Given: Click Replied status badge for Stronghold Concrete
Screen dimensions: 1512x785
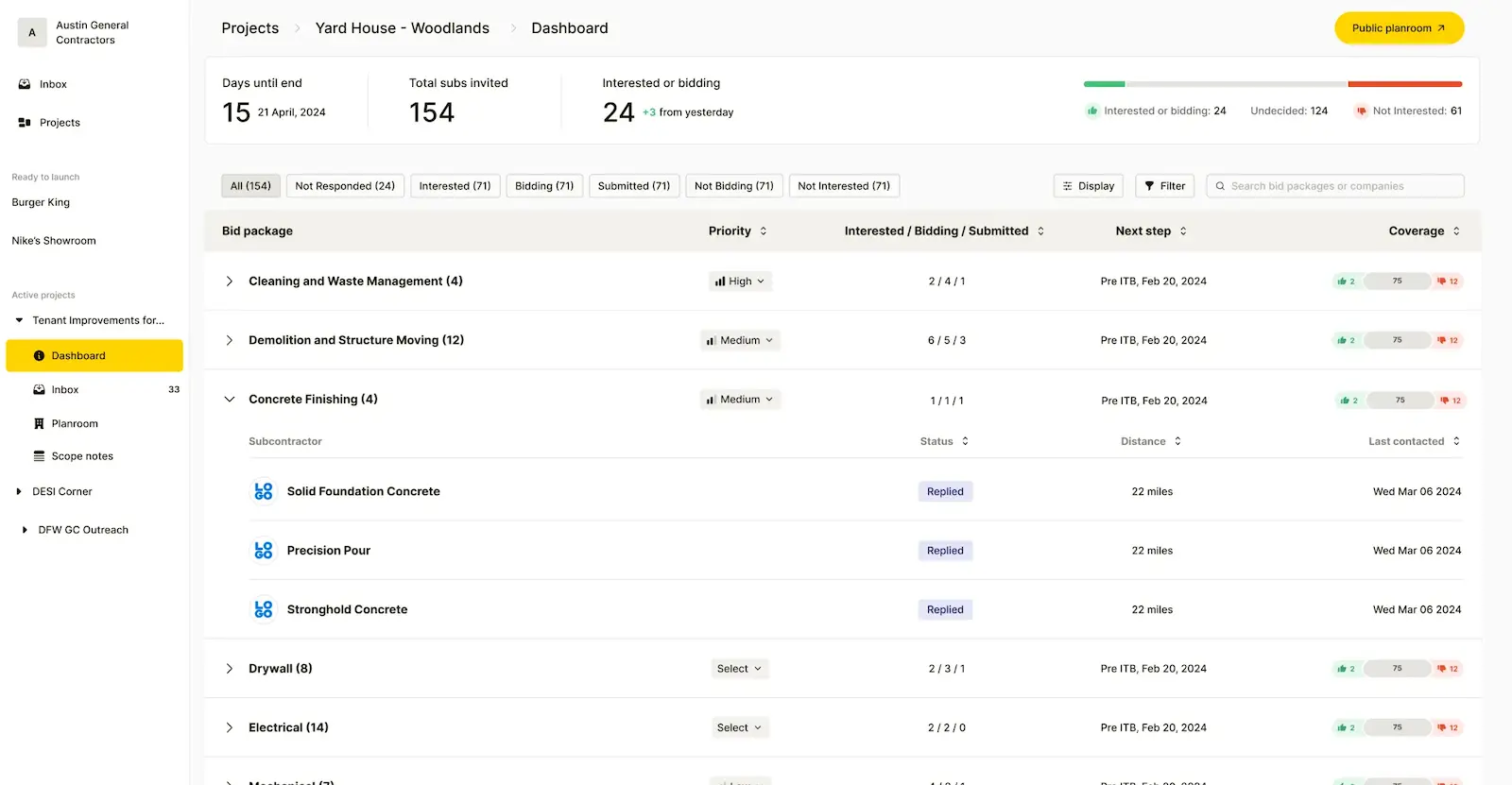Looking at the screenshot, I should (x=945, y=609).
